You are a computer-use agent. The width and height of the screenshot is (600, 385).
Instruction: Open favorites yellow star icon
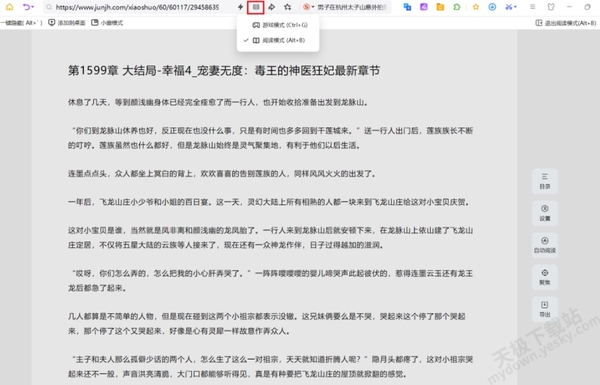[x=476, y=7]
